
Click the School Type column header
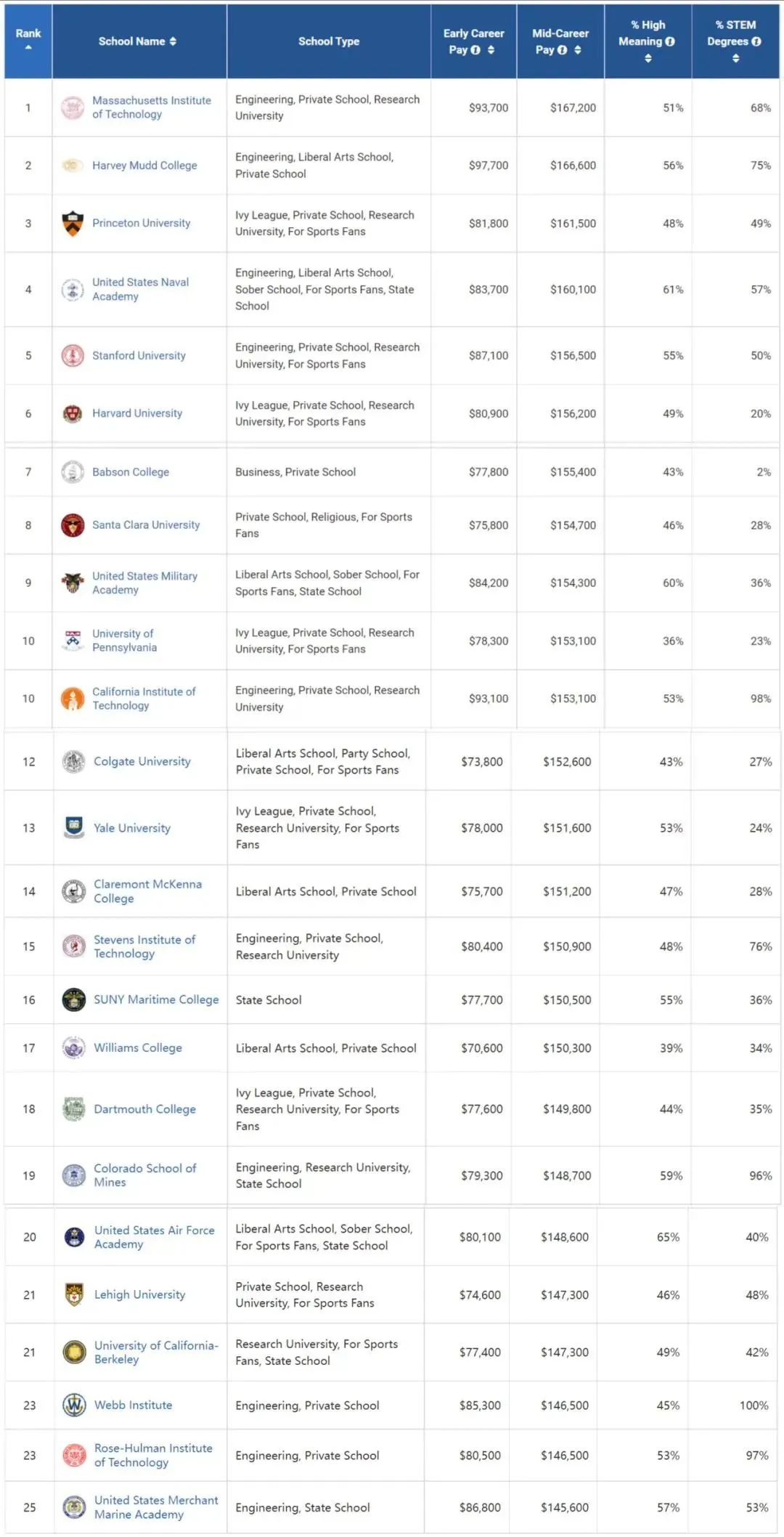pyautogui.click(x=328, y=41)
